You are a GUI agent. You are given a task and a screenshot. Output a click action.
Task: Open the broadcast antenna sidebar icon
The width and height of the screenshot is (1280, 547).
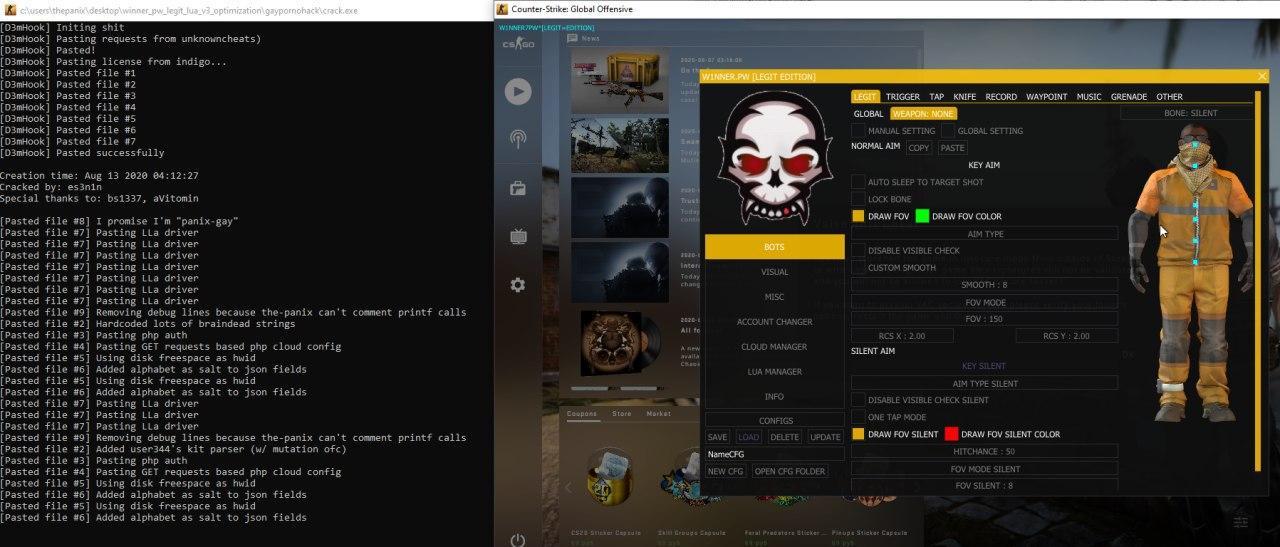tap(518, 140)
